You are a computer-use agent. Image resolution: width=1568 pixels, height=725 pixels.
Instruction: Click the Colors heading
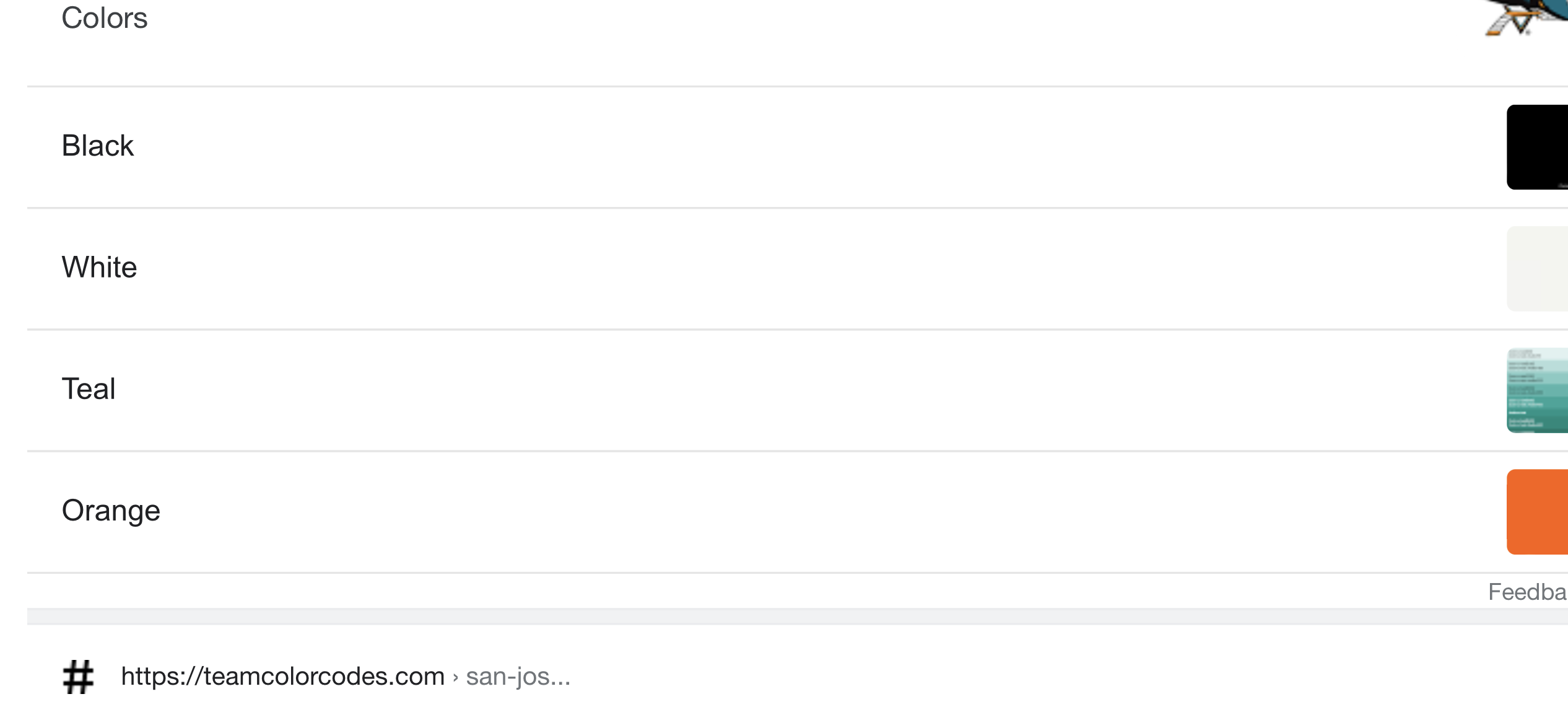point(104,18)
